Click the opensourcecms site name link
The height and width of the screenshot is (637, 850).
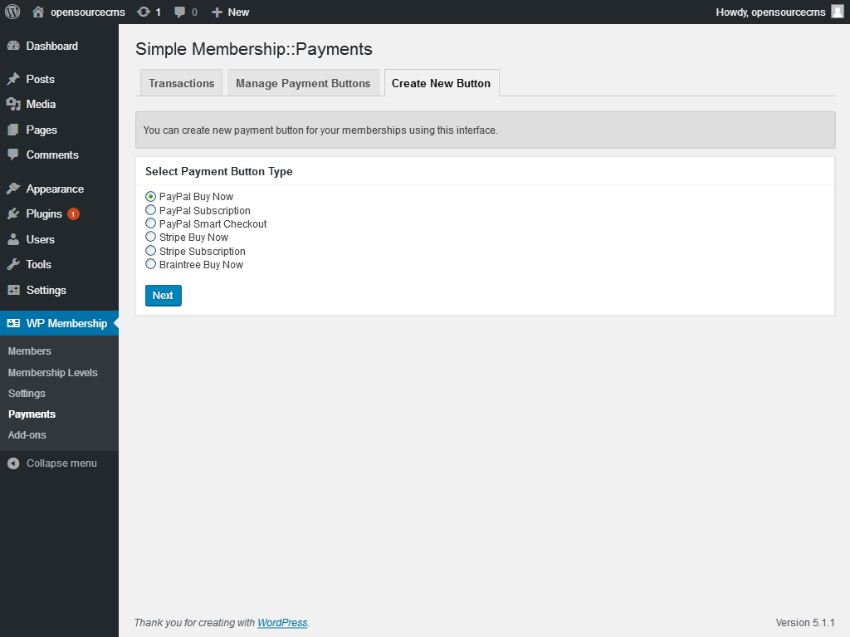(88, 12)
